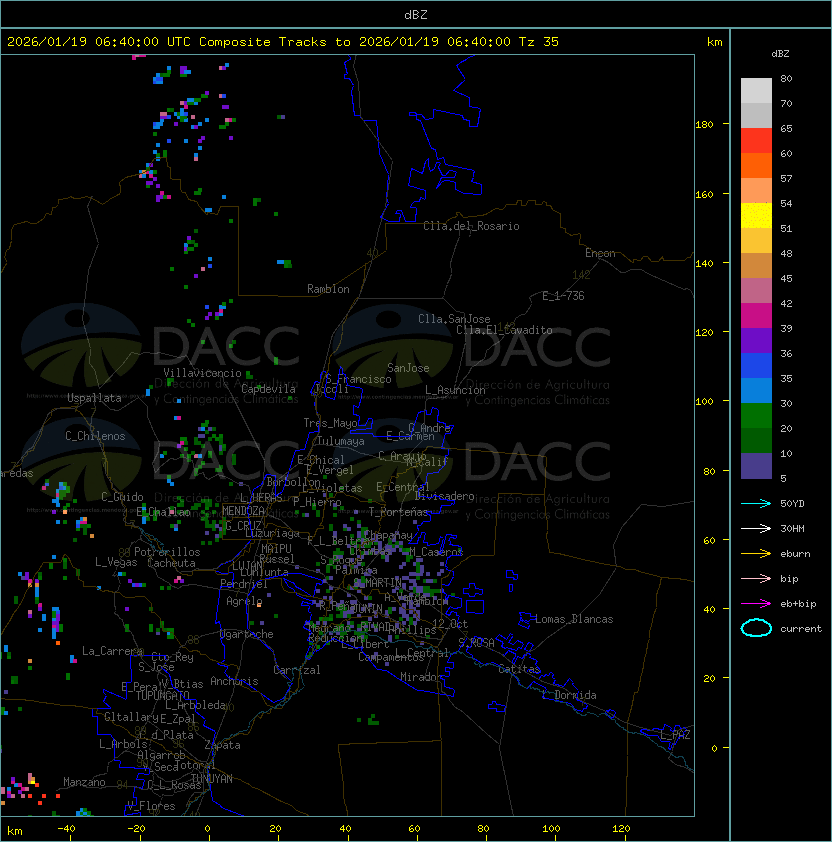Click the 'Anchoris' map label

point(234,681)
